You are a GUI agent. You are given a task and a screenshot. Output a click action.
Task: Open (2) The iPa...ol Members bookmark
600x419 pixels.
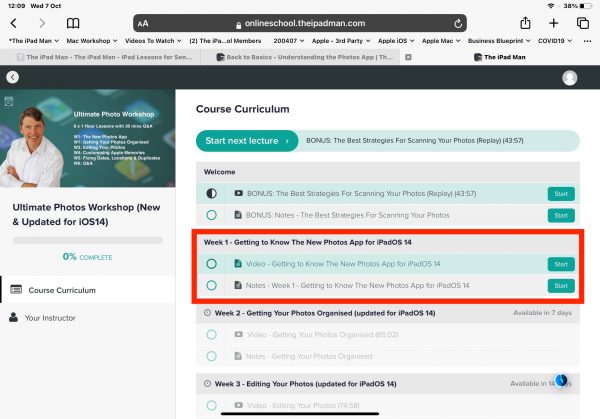(225, 41)
